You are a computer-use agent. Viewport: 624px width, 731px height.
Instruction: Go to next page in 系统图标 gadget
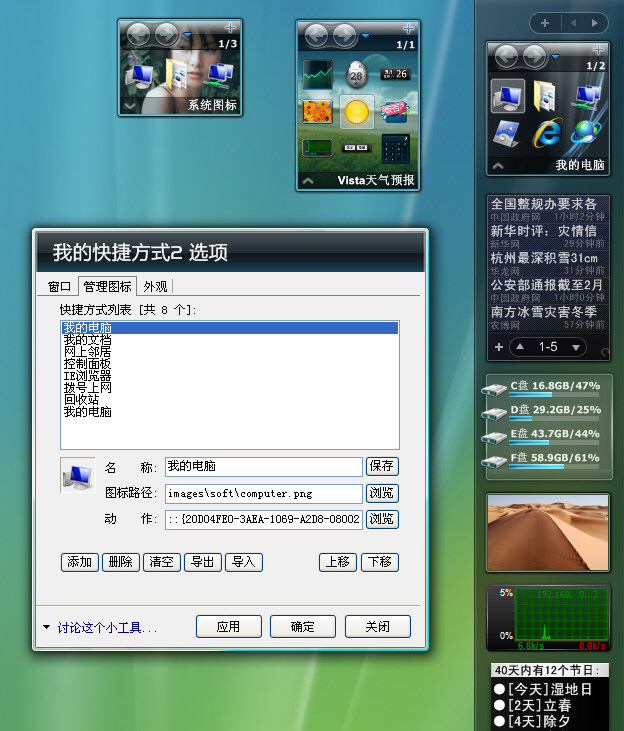[166, 34]
